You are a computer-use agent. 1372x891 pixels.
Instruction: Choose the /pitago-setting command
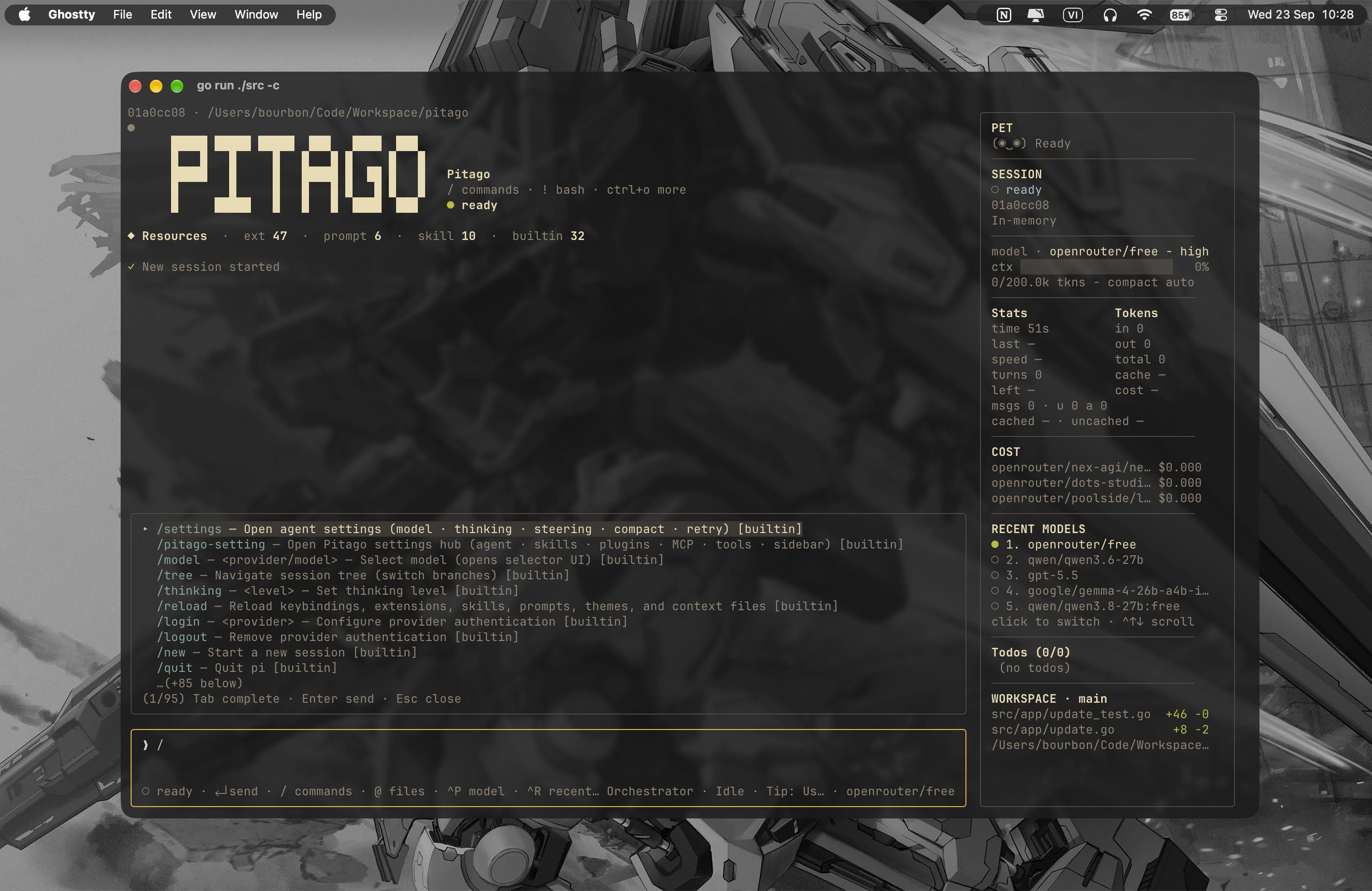tap(530, 545)
